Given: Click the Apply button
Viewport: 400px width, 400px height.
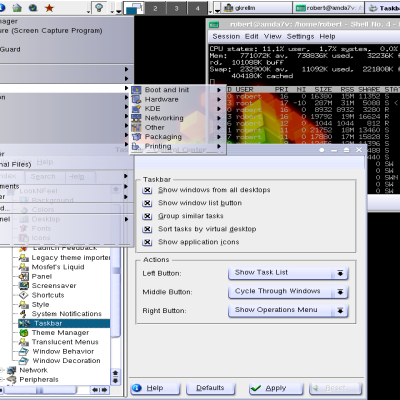Looking at the screenshot, I should (276, 388).
